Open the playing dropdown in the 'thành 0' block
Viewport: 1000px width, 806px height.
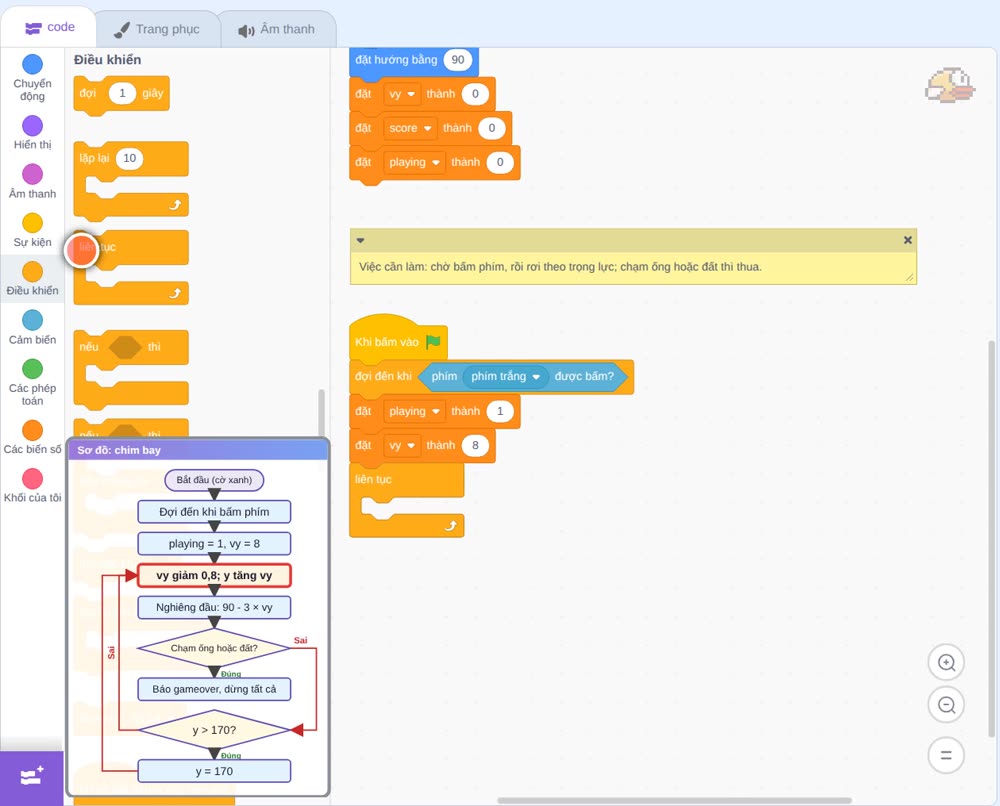[x=414, y=163]
